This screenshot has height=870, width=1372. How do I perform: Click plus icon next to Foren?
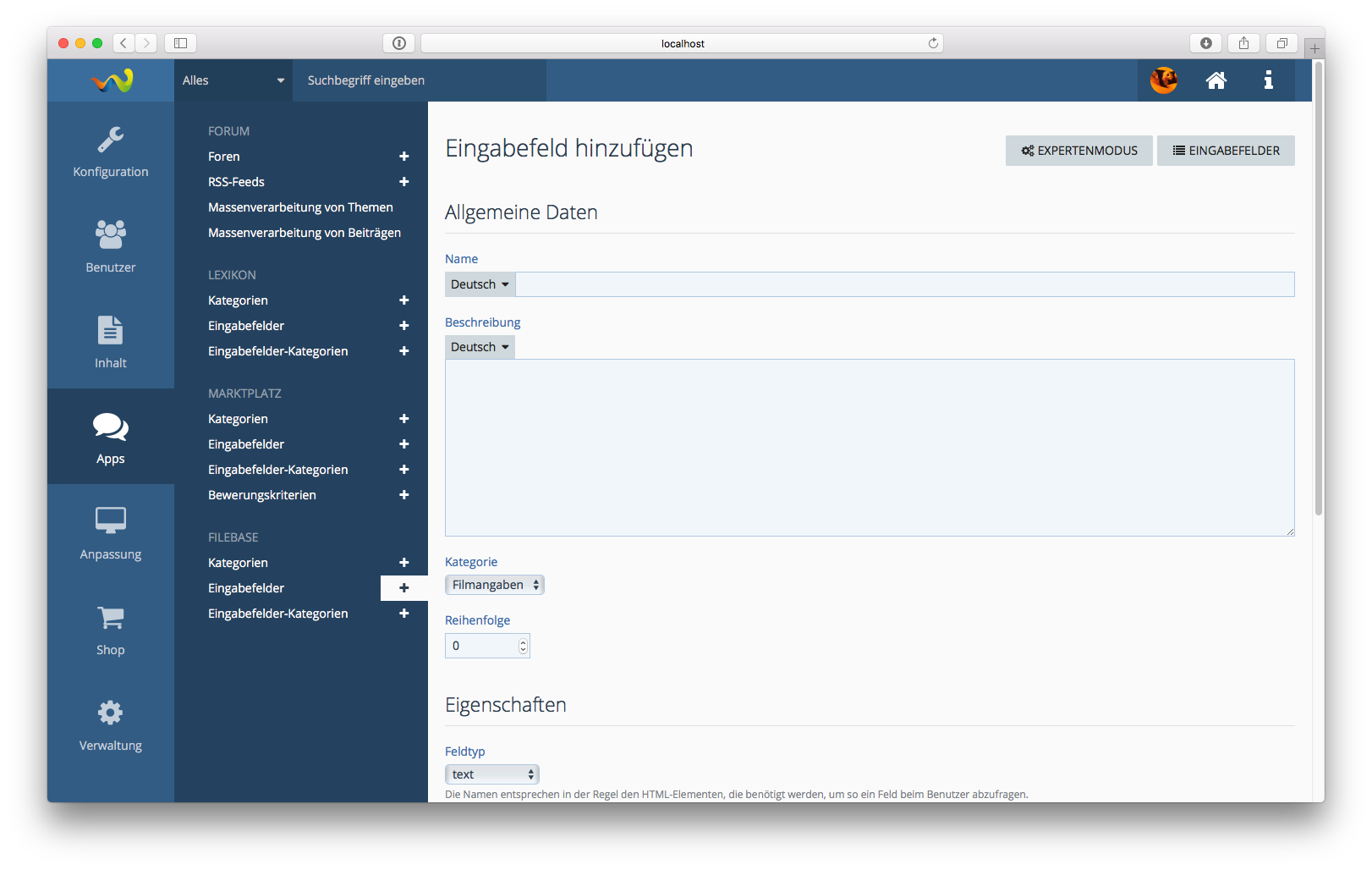403,157
